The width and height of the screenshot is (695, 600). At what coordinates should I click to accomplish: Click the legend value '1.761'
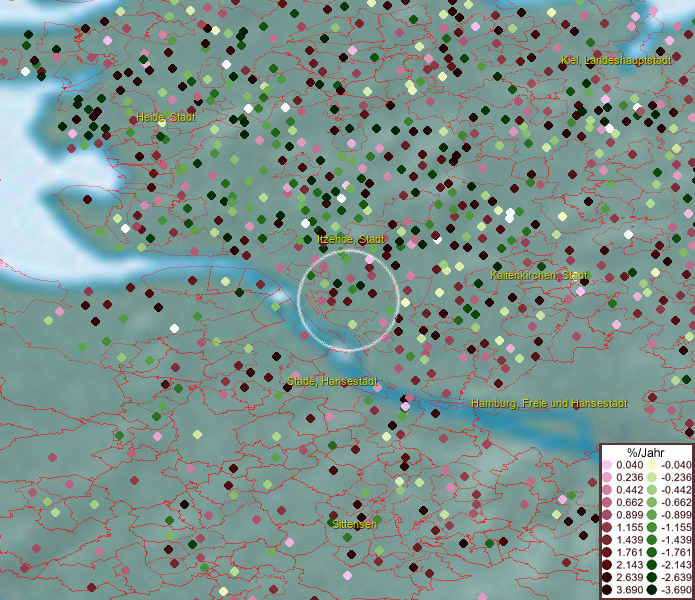click(x=629, y=552)
